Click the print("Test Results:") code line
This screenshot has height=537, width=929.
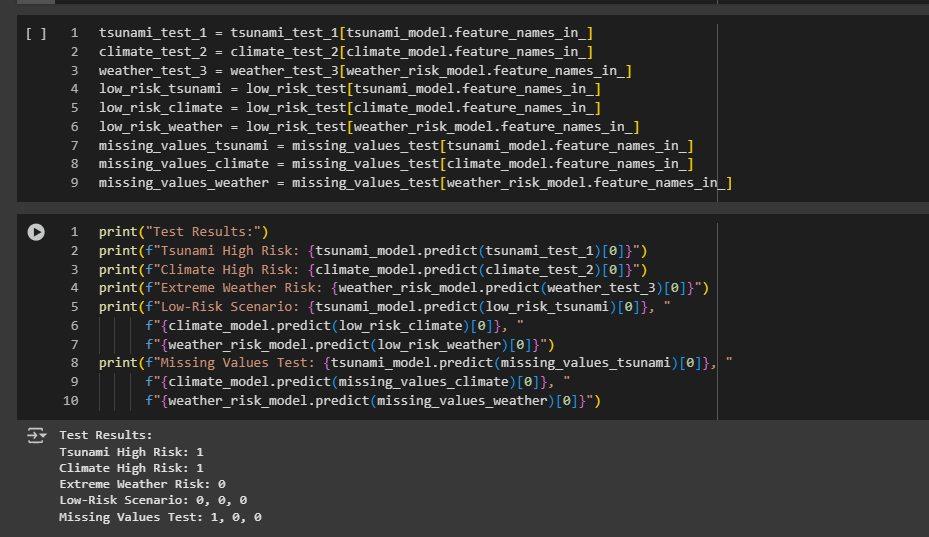(x=184, y=232)
